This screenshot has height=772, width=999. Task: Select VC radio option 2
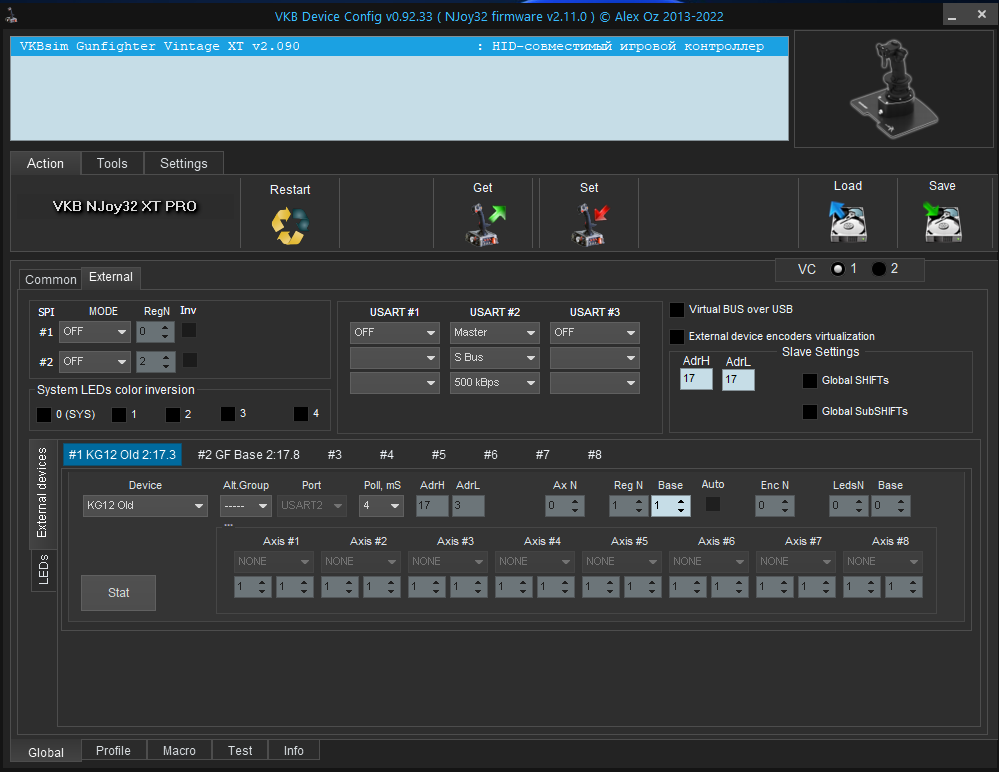[x=879, y=269]
